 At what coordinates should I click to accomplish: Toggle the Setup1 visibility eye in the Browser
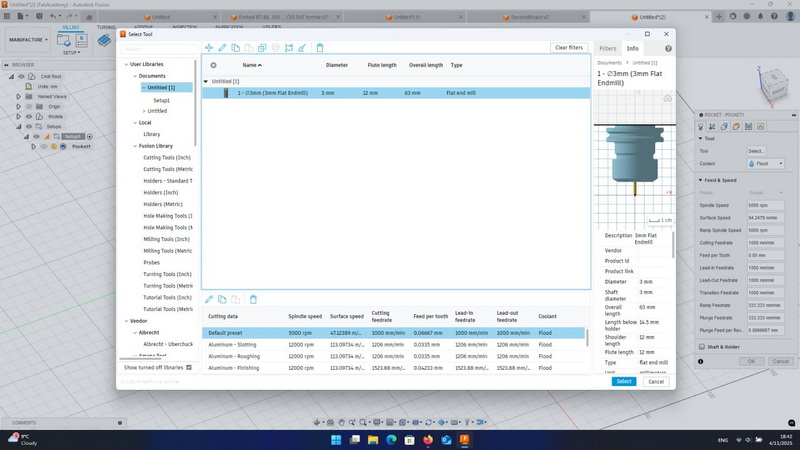click(x=37, y=136)
